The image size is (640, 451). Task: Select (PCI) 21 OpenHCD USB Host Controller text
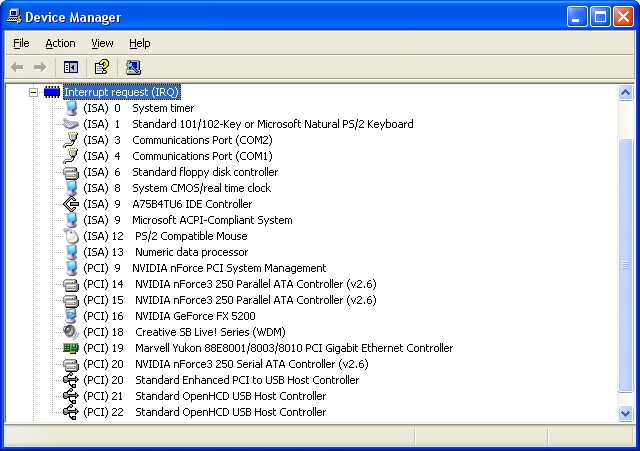tap(205, 396)
